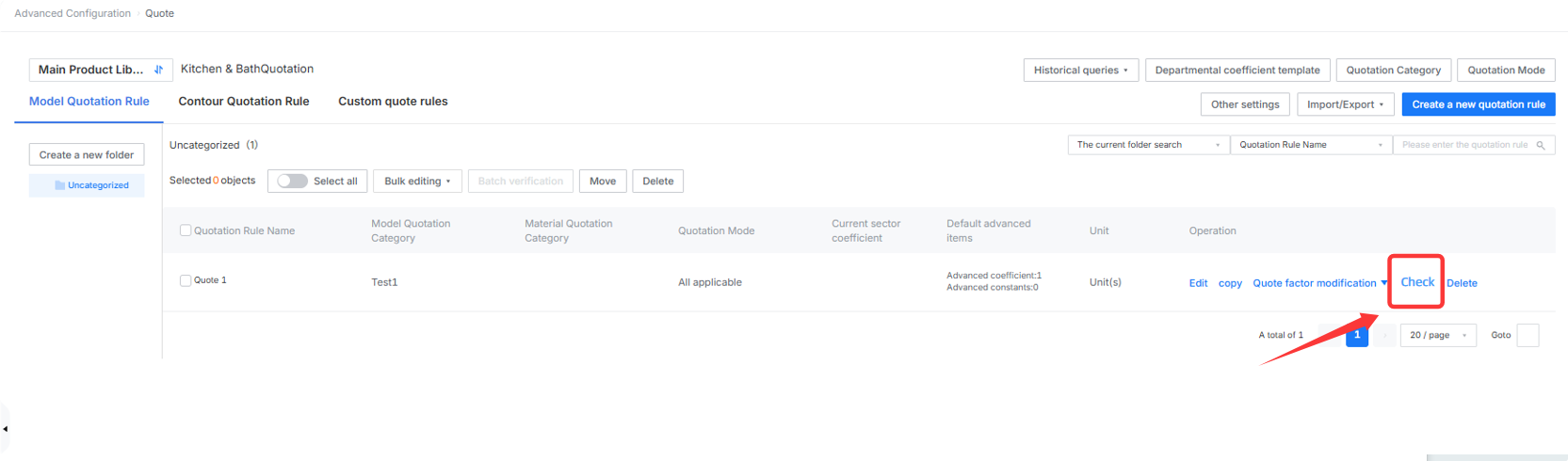Click the Unit(s) cell
Viewport: 1568px width, 461px height.
(x=1106, y=282)
